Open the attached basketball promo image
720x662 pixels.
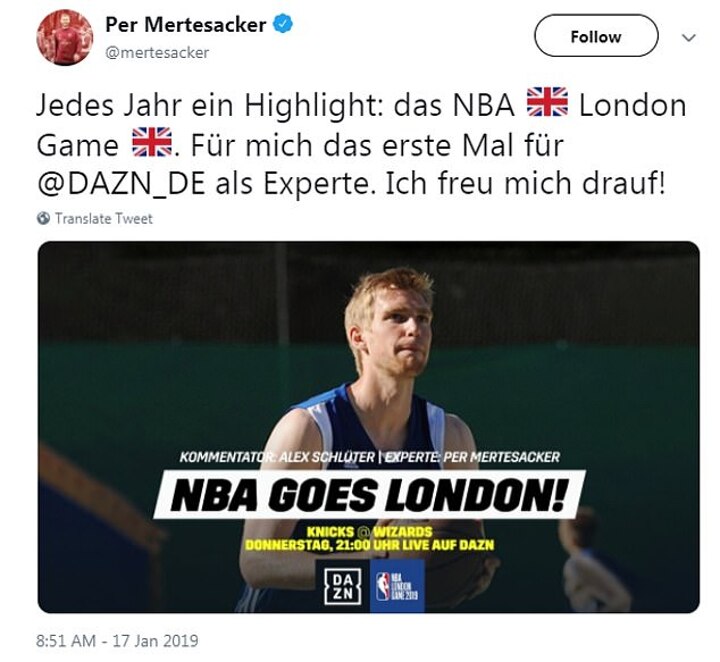pos(369,427)
